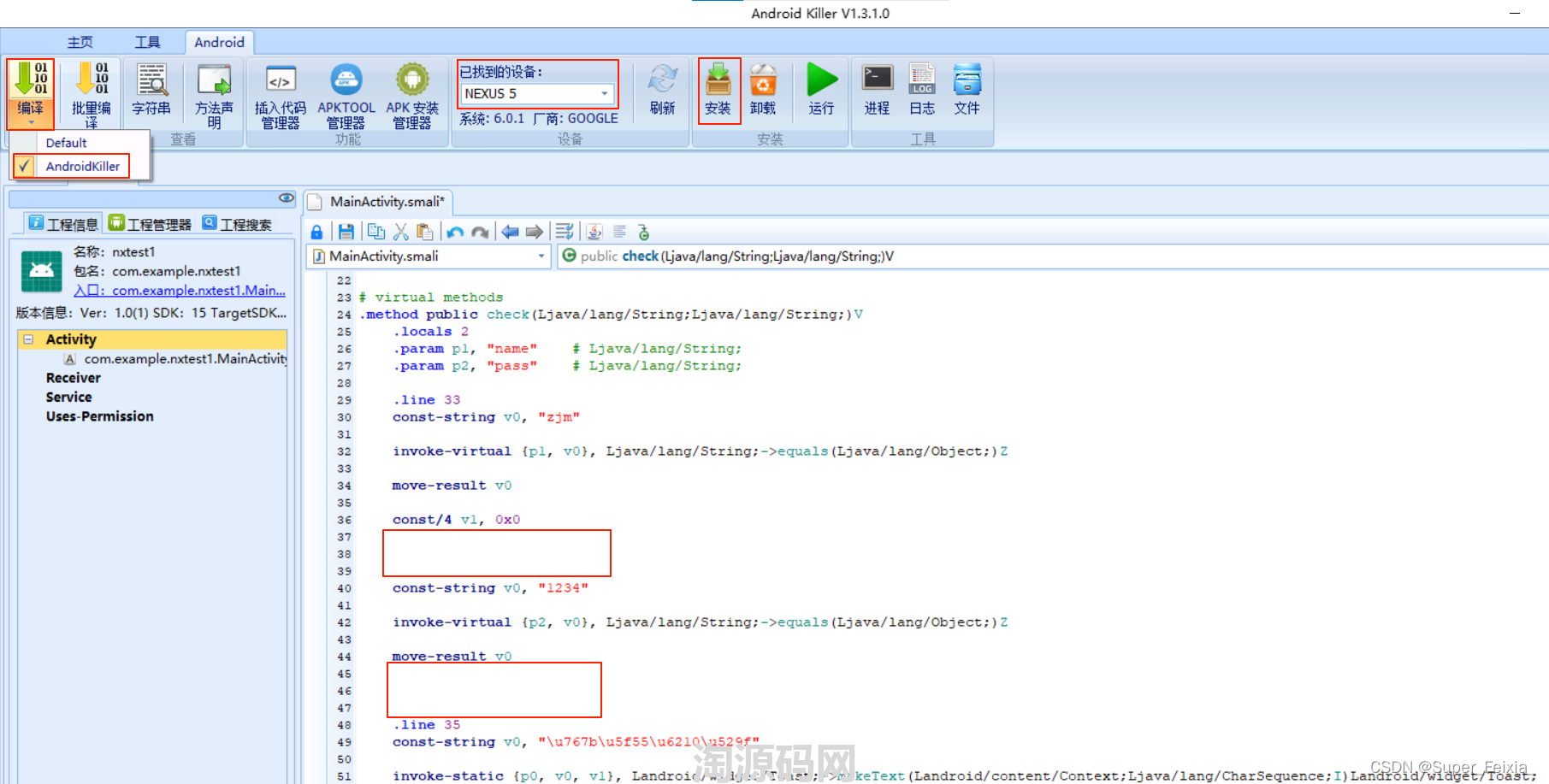
Task: Click the 编译 (compile) icon
Action: [31, 79]
